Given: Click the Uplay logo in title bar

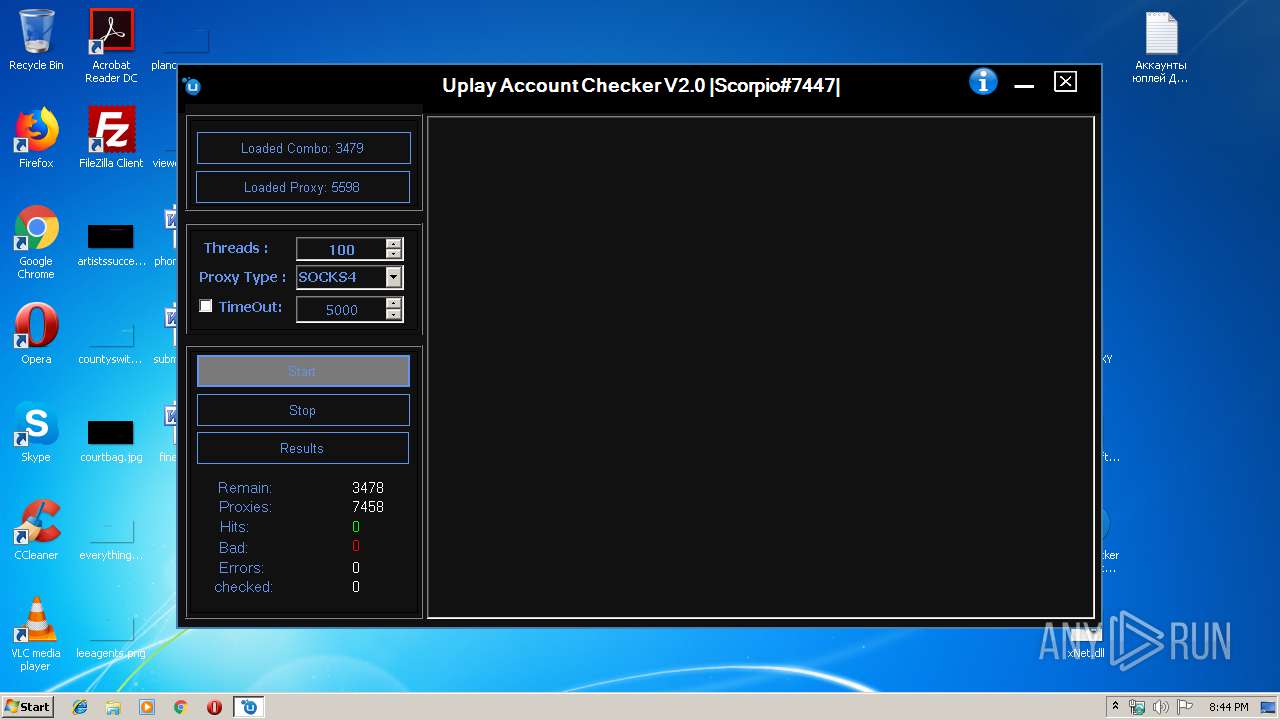Looking at the screenshot, I should [192, 86].
